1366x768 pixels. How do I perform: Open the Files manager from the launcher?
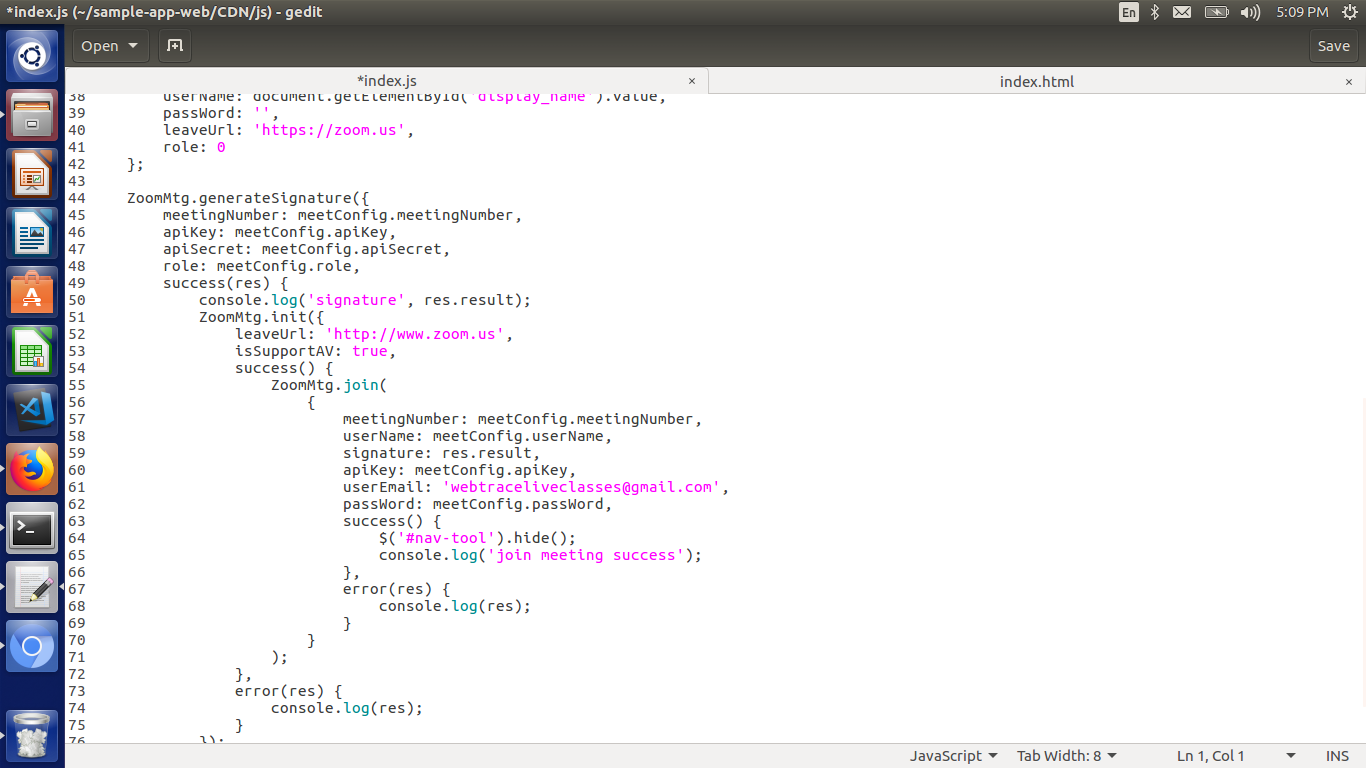click(32, 116)
